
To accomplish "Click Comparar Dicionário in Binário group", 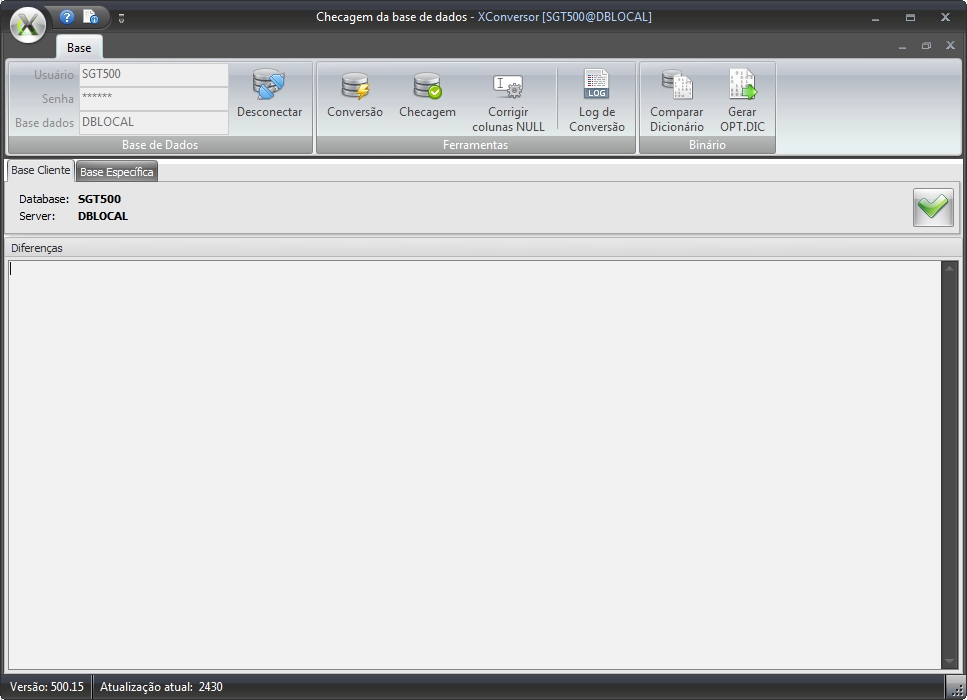I will (677, 101).
